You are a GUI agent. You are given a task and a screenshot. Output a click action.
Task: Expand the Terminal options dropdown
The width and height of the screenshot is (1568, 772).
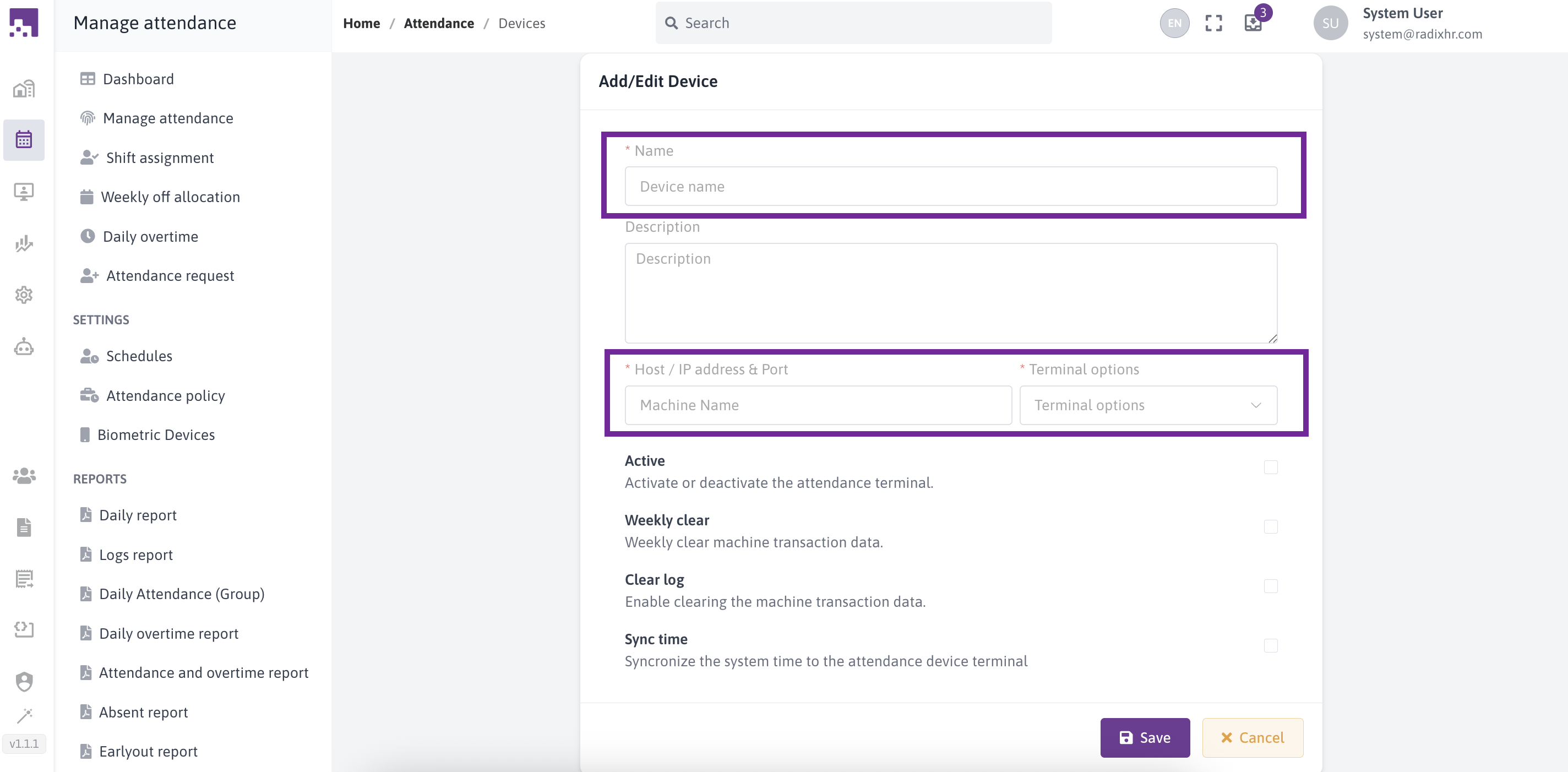coord(1147,405)
